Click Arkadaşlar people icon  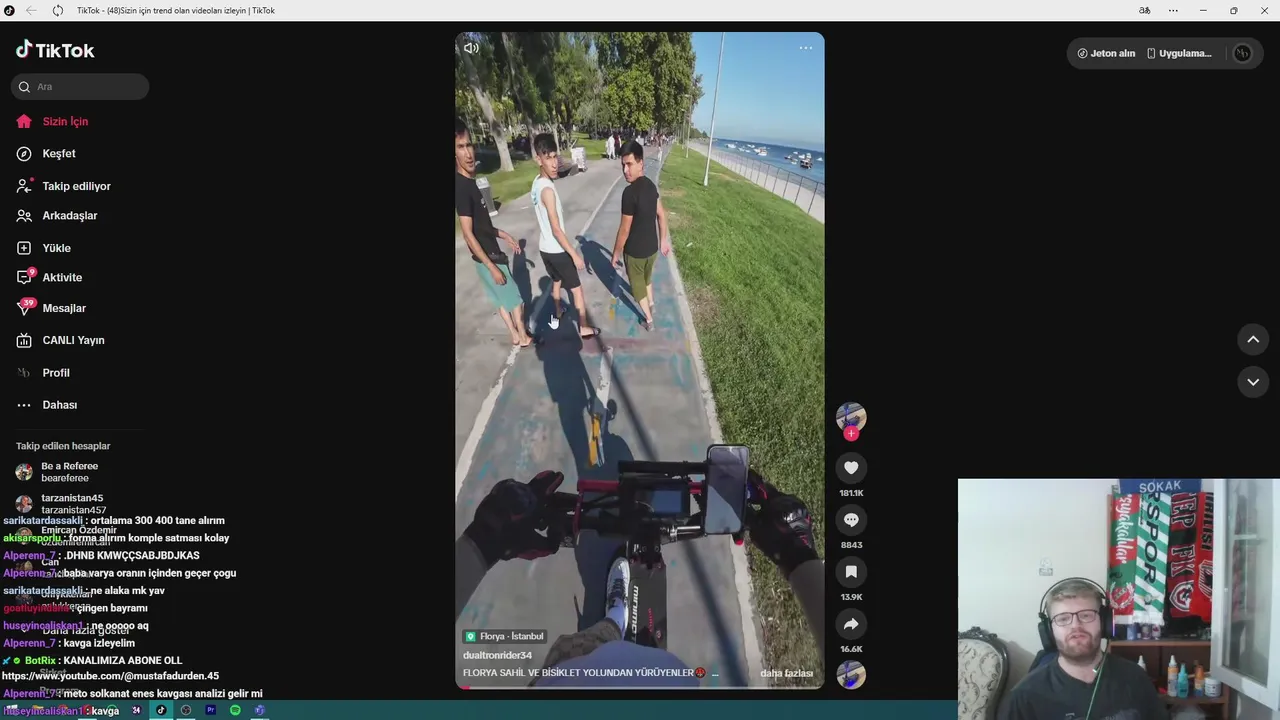[24, 215]
